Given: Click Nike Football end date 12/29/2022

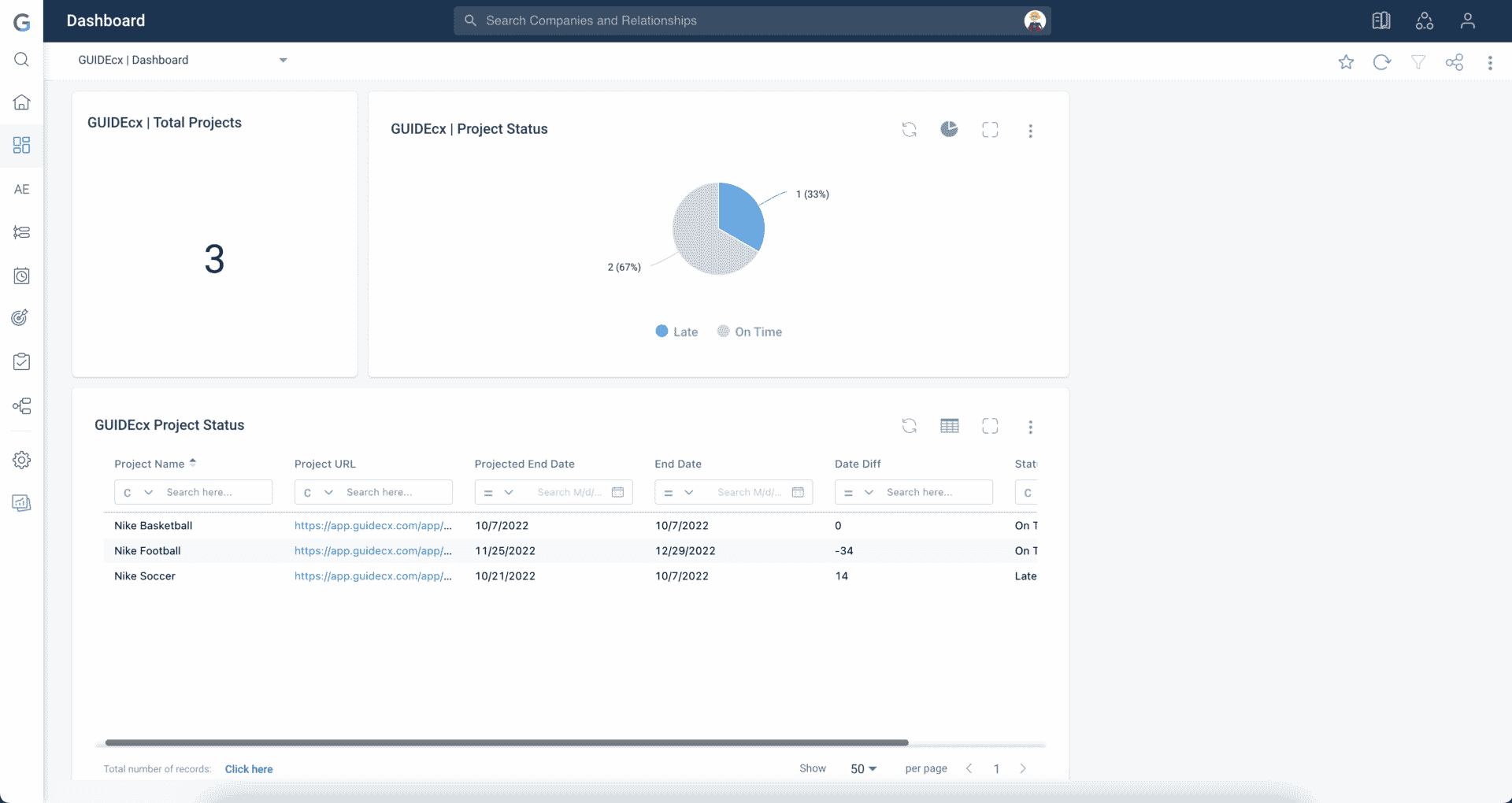Looking at the screenshot, I should [x=685, y=551].
